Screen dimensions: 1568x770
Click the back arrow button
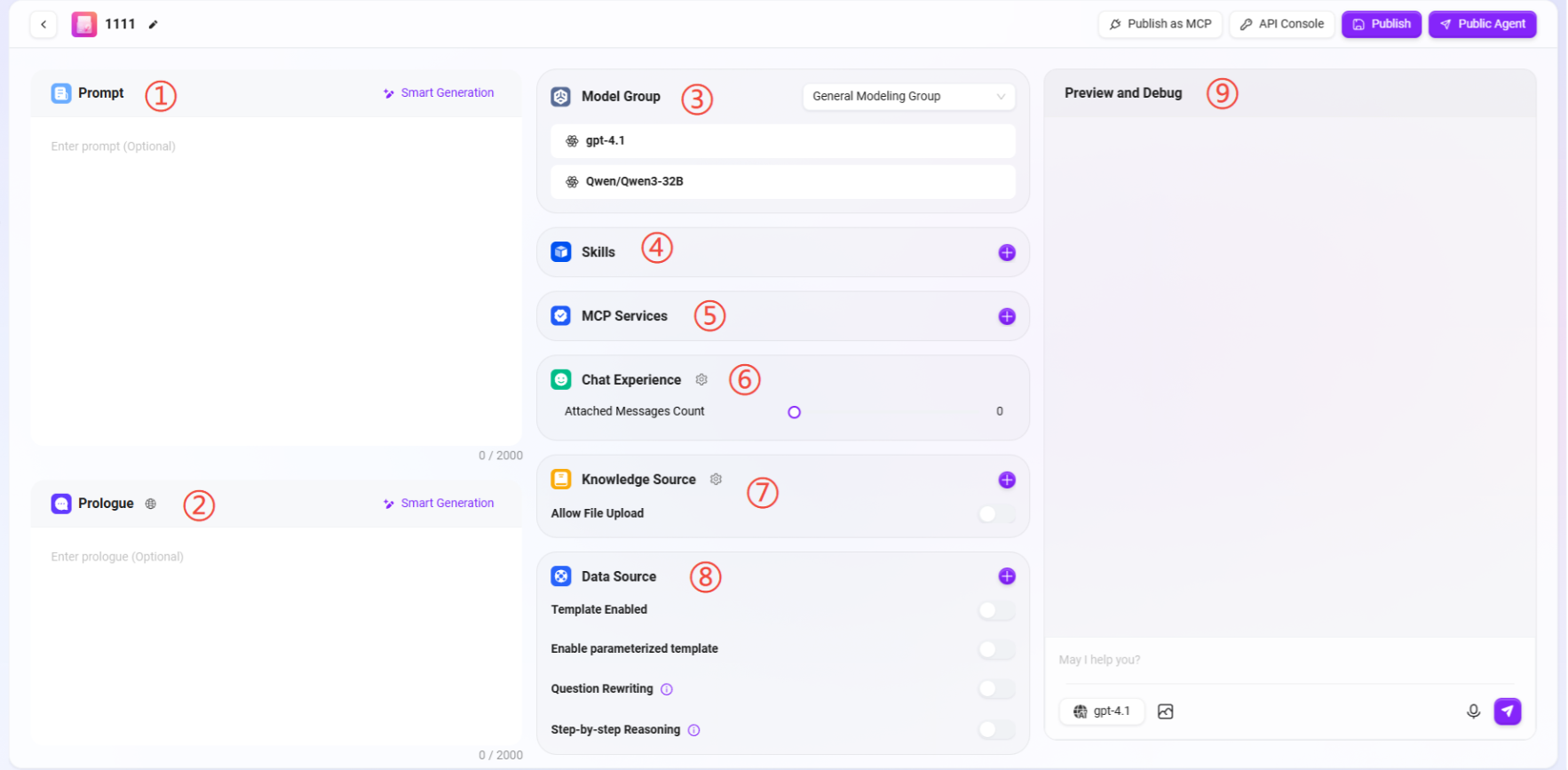pos(44,25)
